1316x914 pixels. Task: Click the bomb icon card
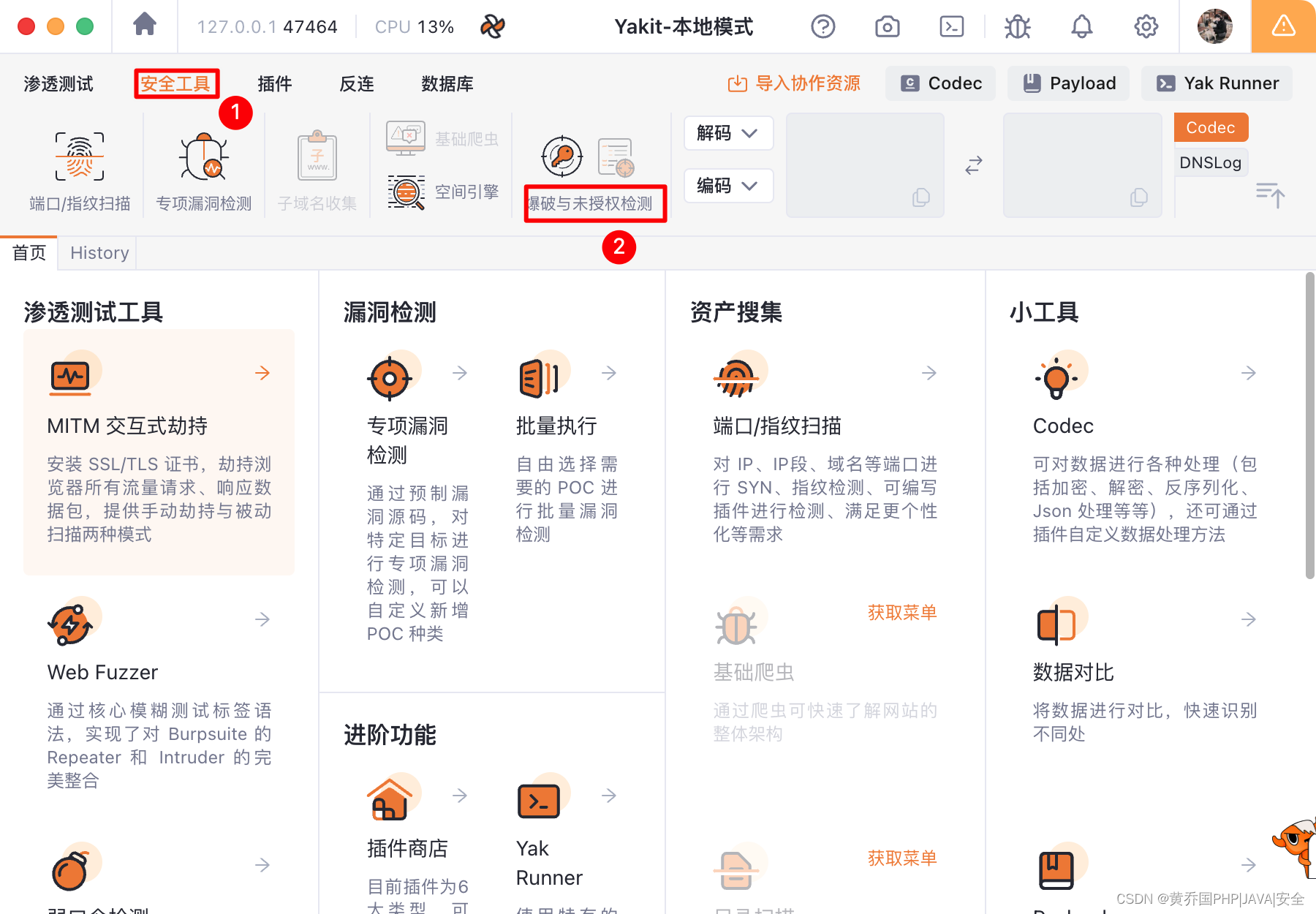(70, 870)
